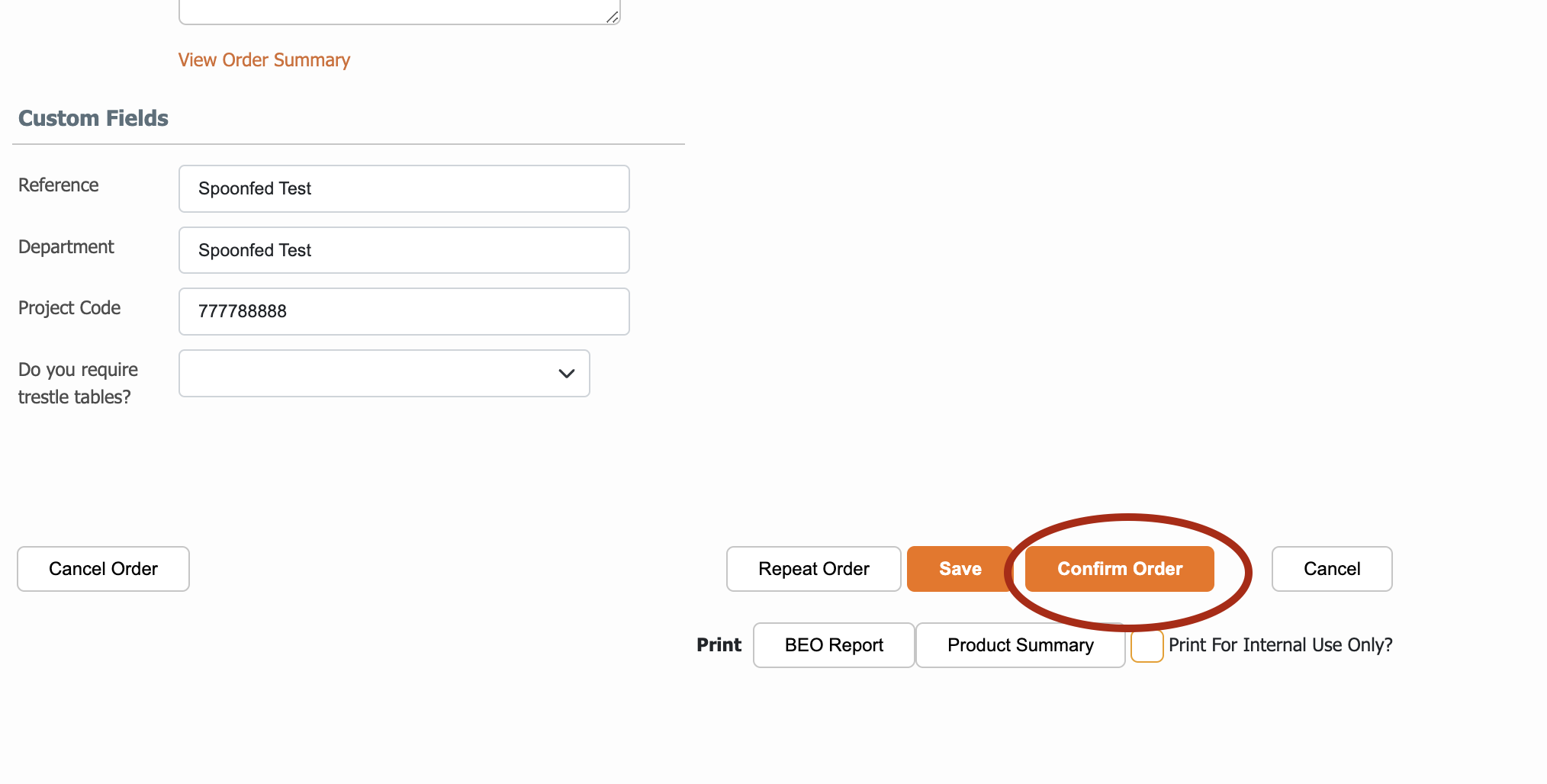Click the Project Code label
This screenshot has width=1547, height=784.
(69, 308)
